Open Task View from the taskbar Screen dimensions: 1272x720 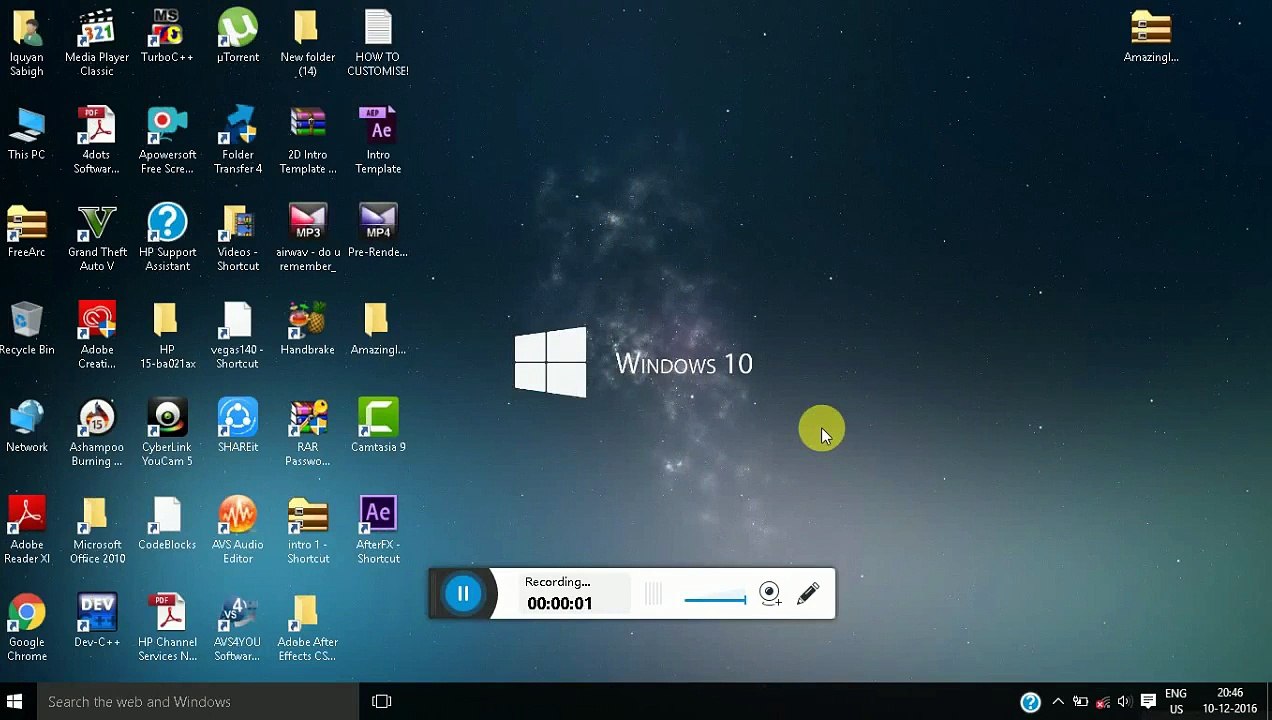(x=381, y=702)
